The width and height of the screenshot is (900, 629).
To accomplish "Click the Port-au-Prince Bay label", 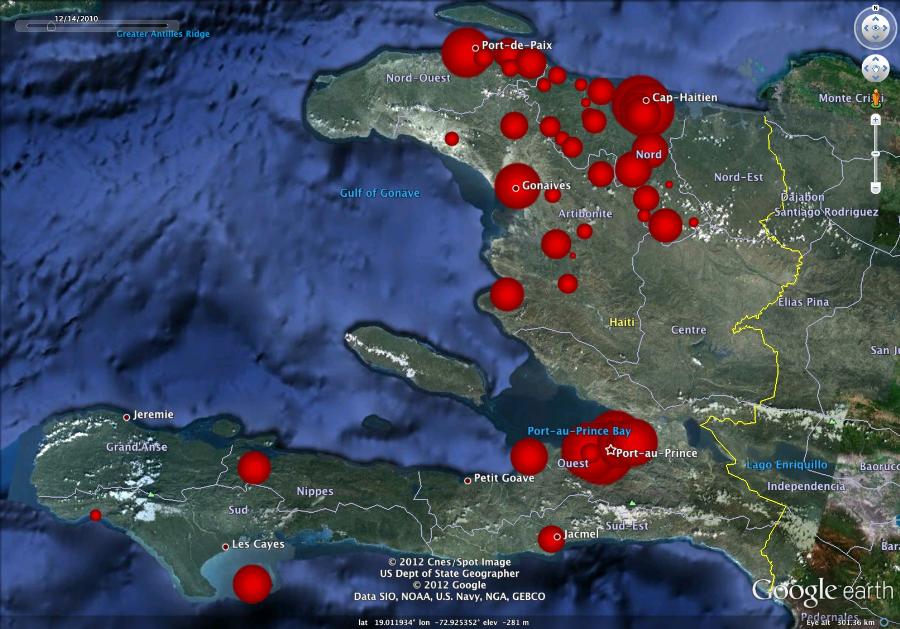I will [579, 431].
